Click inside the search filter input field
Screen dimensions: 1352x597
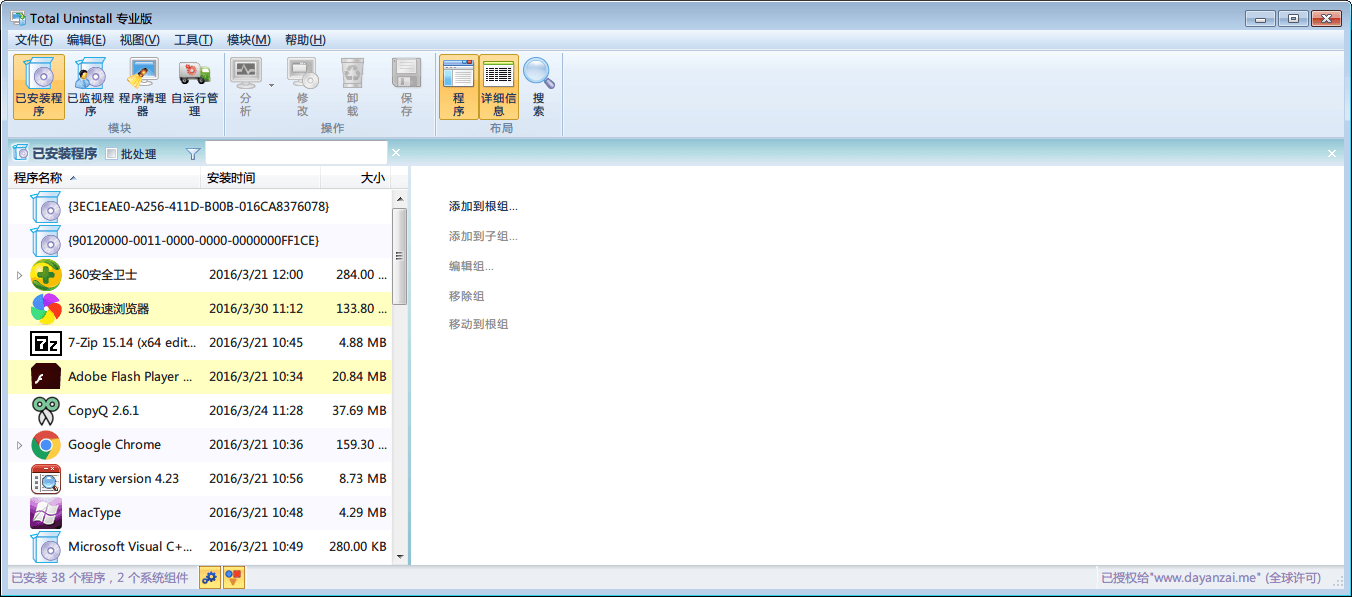pos(295,152)
